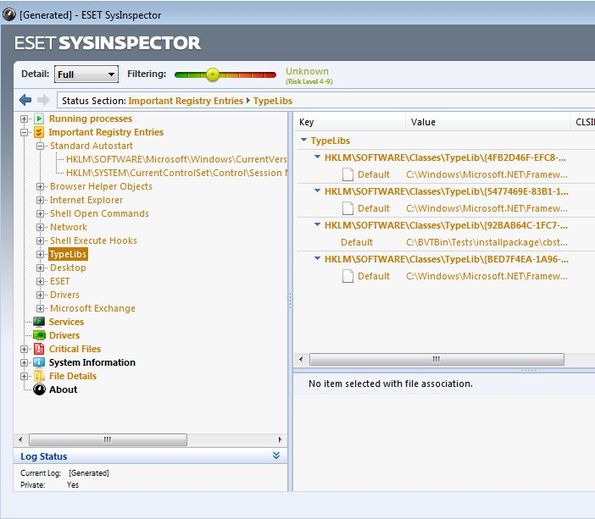
Task: Click Important Registry Entries breadcrumb link
Action: 186,101
